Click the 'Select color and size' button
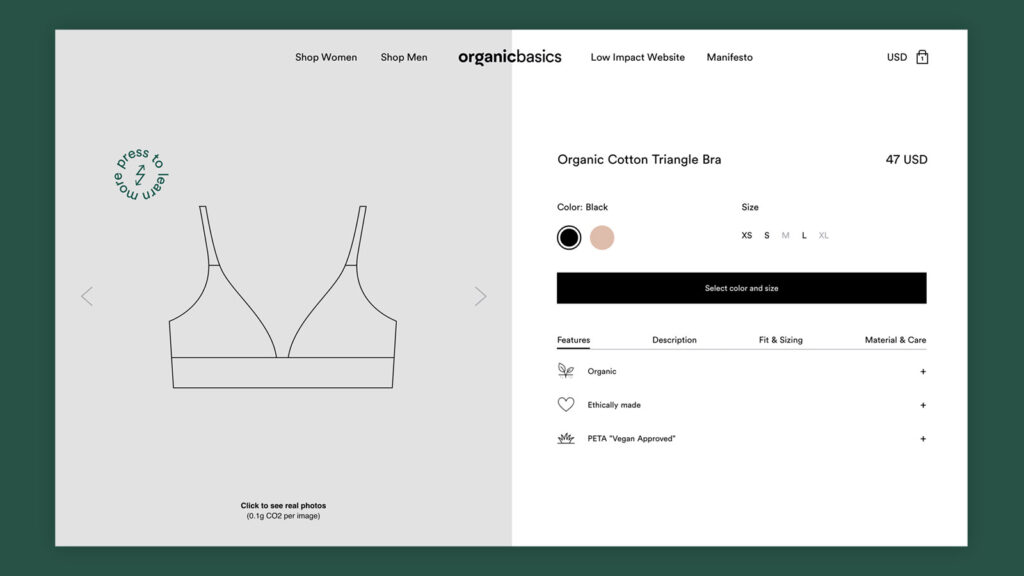This screenshot has width=1024, height=576. [741, 288]
